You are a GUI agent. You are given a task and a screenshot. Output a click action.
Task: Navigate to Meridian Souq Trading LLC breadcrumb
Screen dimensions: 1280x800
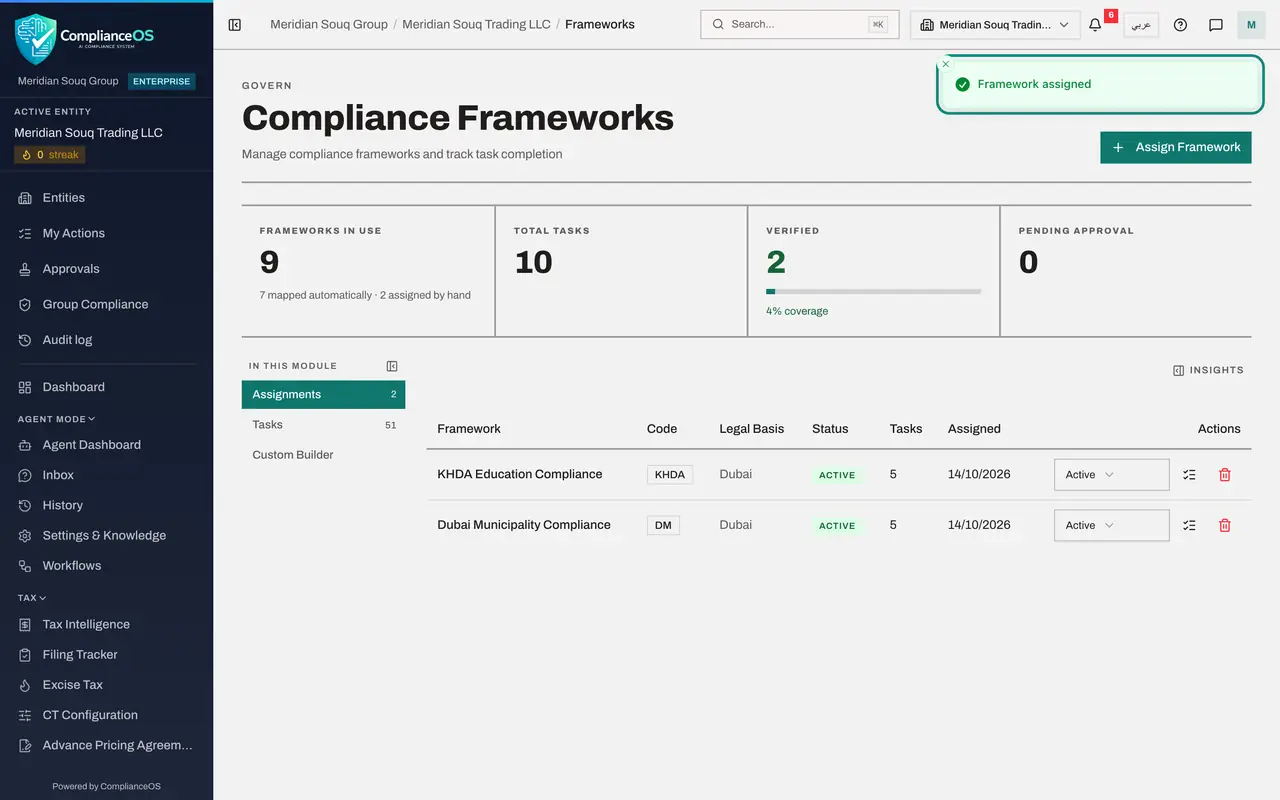pos(476,24)
